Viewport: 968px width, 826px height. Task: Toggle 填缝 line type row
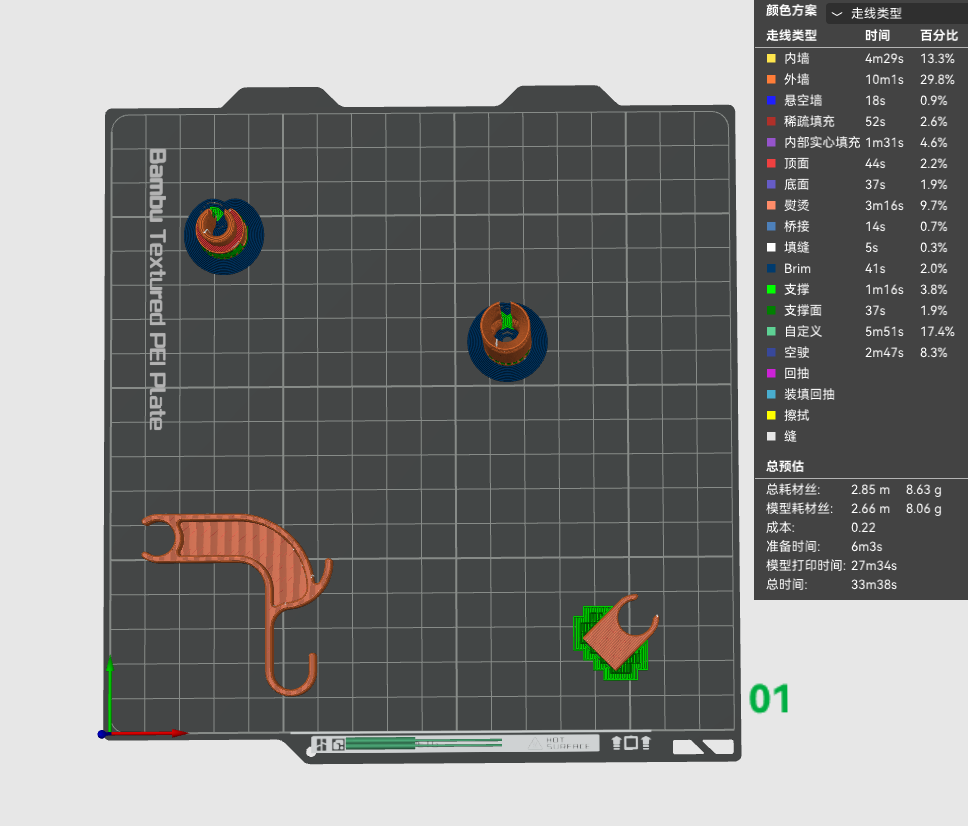pos(861,247)
